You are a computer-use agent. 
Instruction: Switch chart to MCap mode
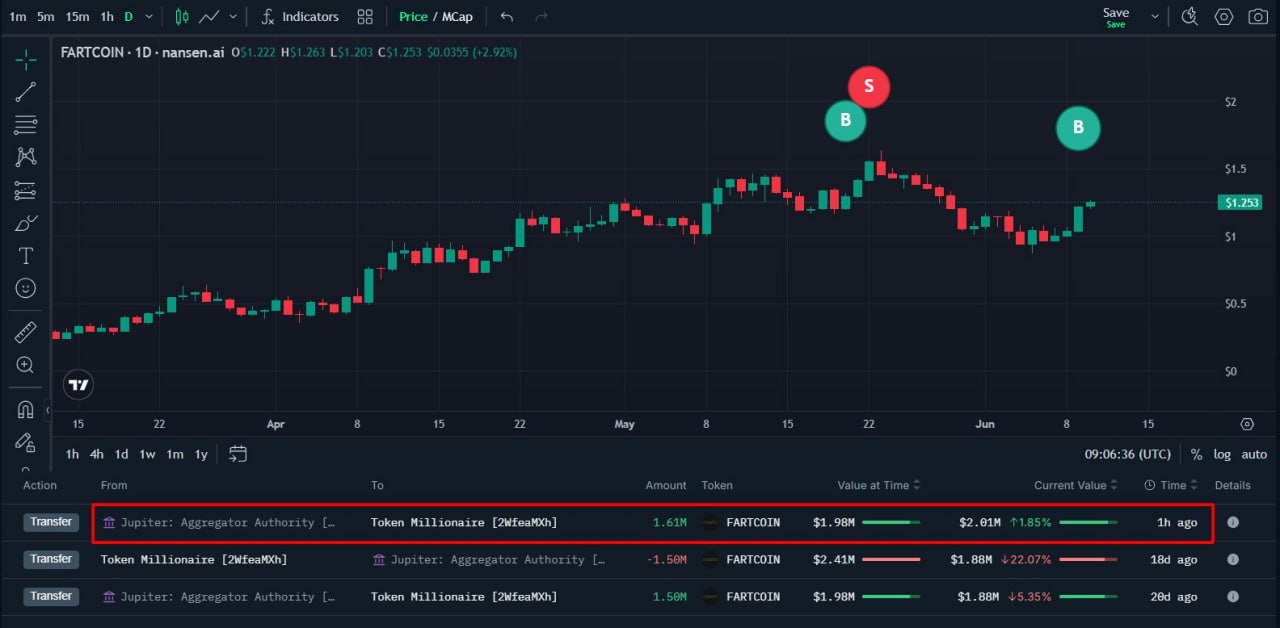(455, 17)
